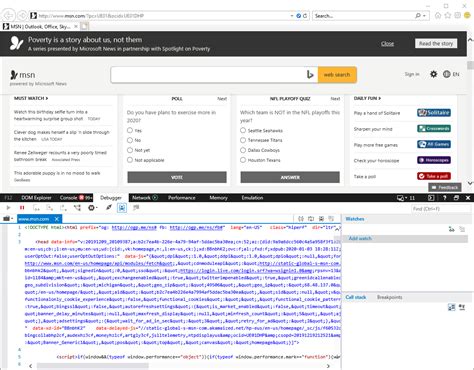
Task: Click the Bing logo in MSN search box
Action: point(310,75)
